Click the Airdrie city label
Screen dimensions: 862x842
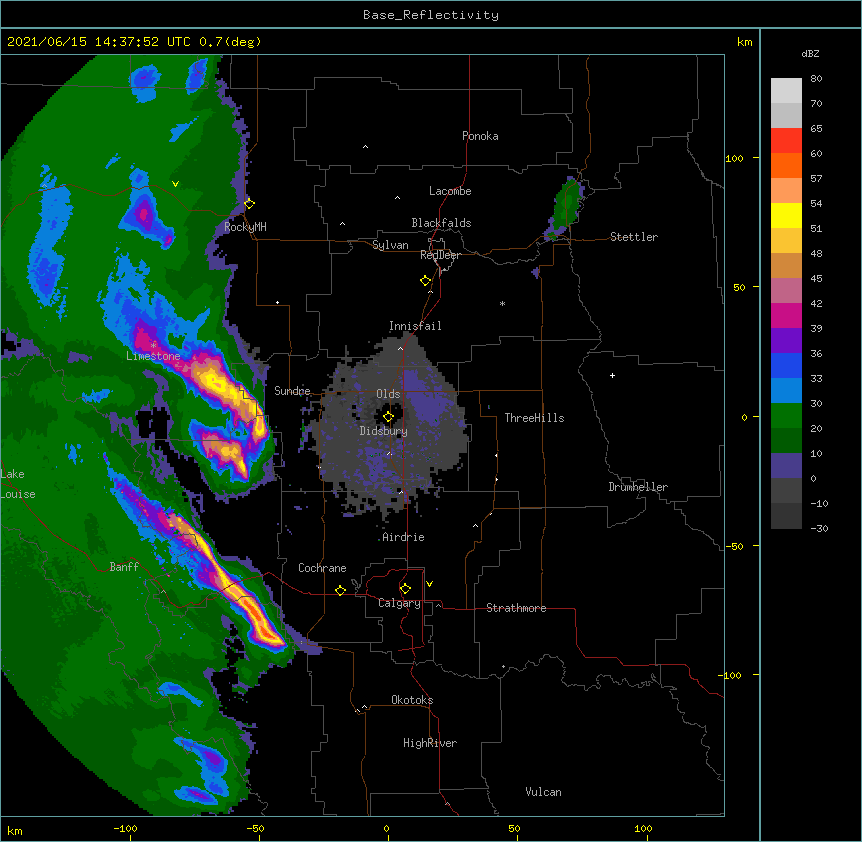click(x=404, y=537)
